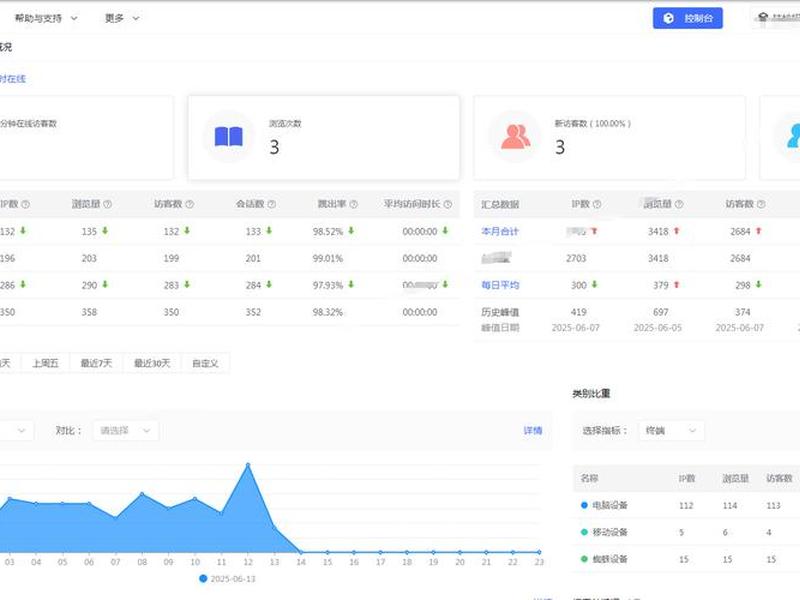This screenshot has width=800, height=600.
Task: Open the 详情 link above the chart
Action: coord(533,431)
